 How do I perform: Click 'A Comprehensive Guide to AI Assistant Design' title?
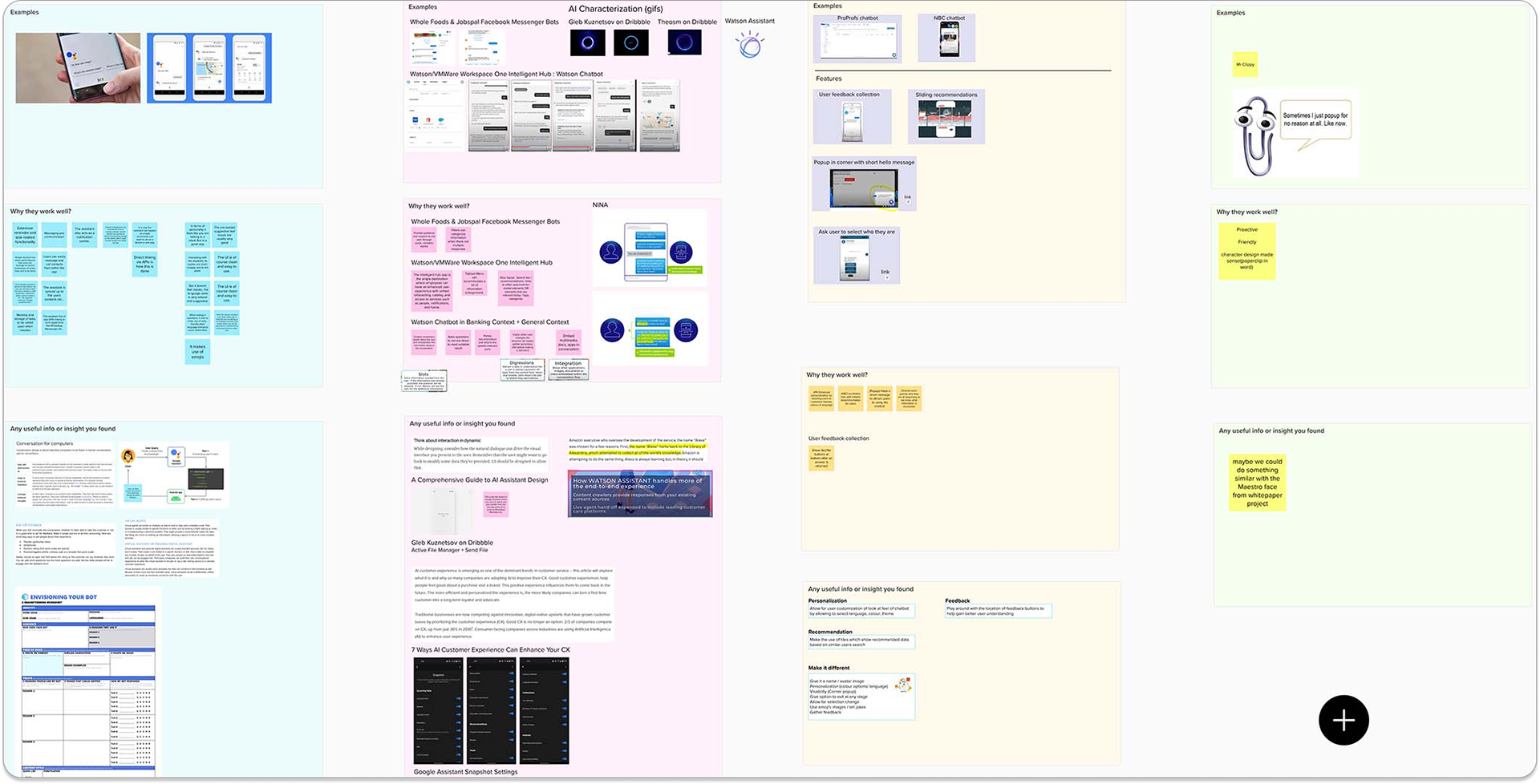coord(480,480)
